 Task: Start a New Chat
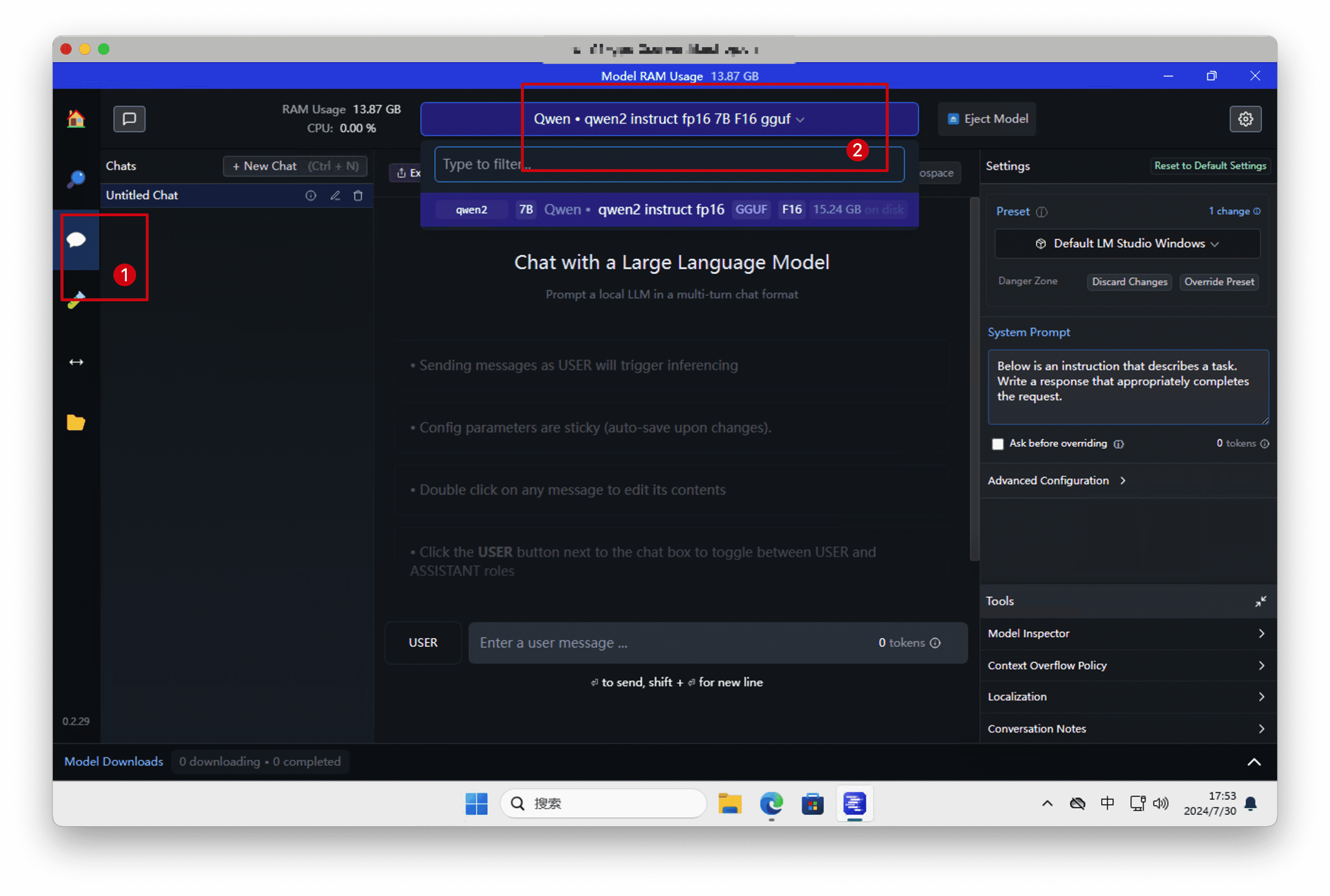[x=295, y=166]
